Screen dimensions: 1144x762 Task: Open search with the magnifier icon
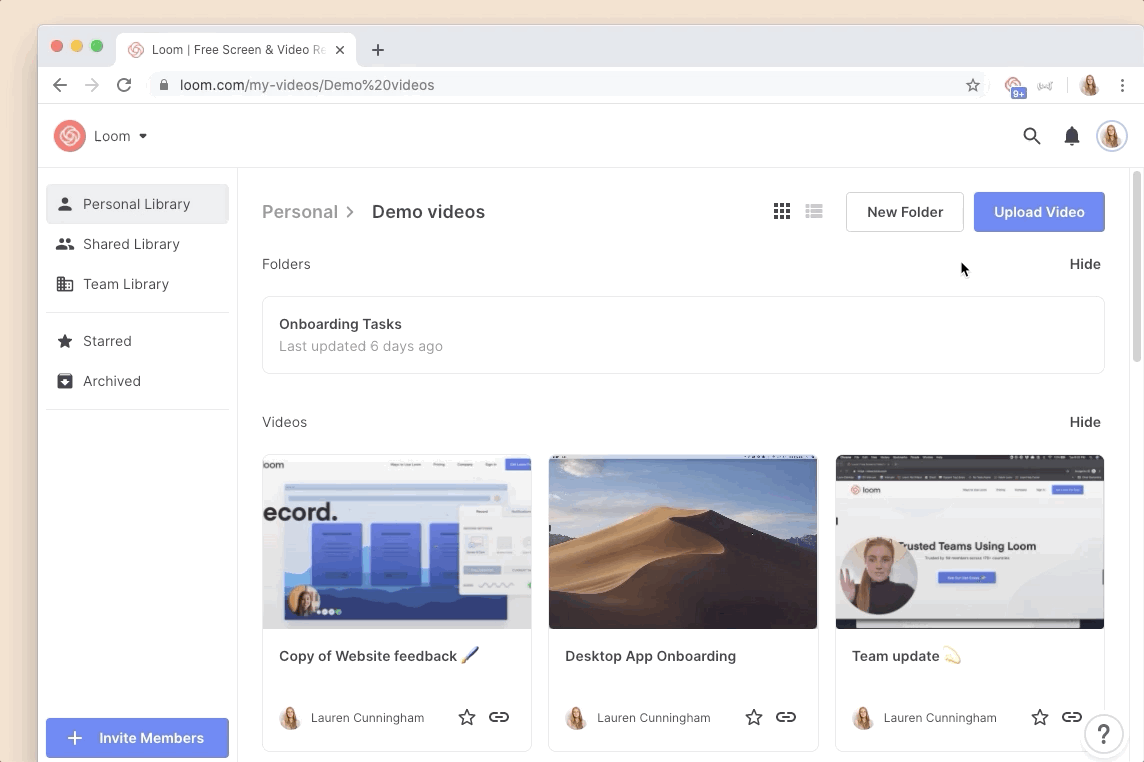click(x=1031, y=136)
